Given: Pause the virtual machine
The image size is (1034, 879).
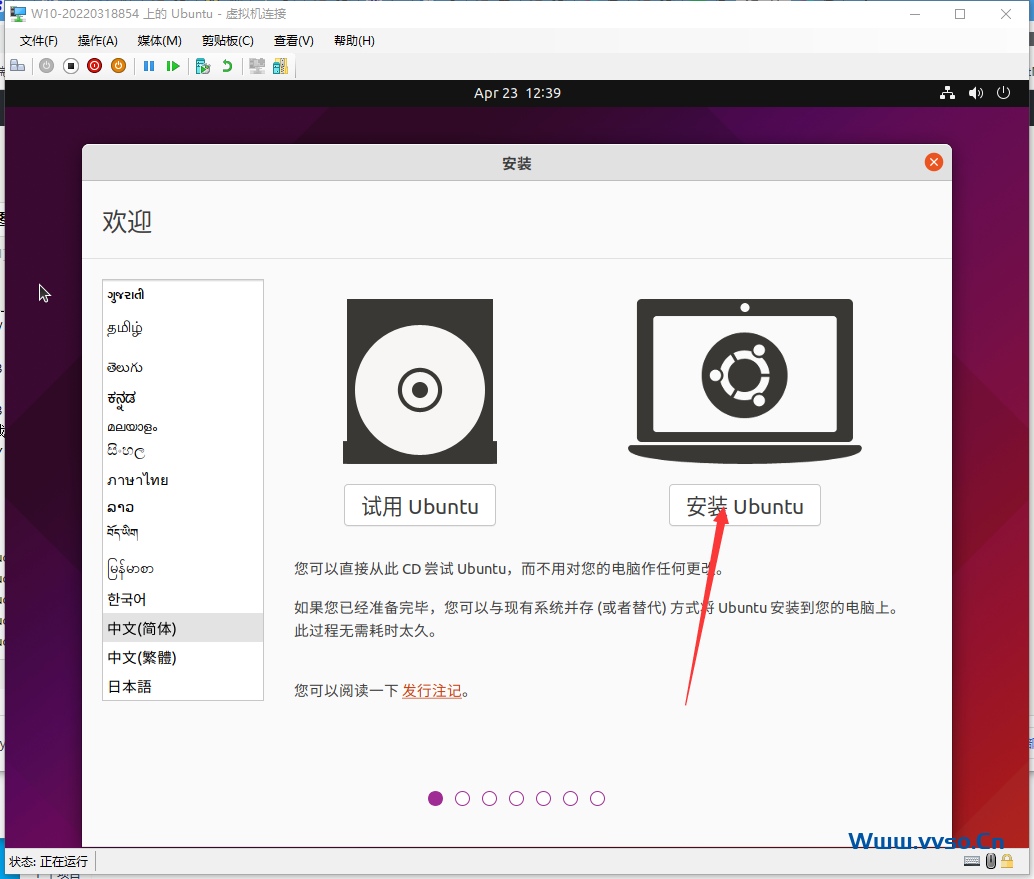Looking at the screenshot, I should [148, 65].
